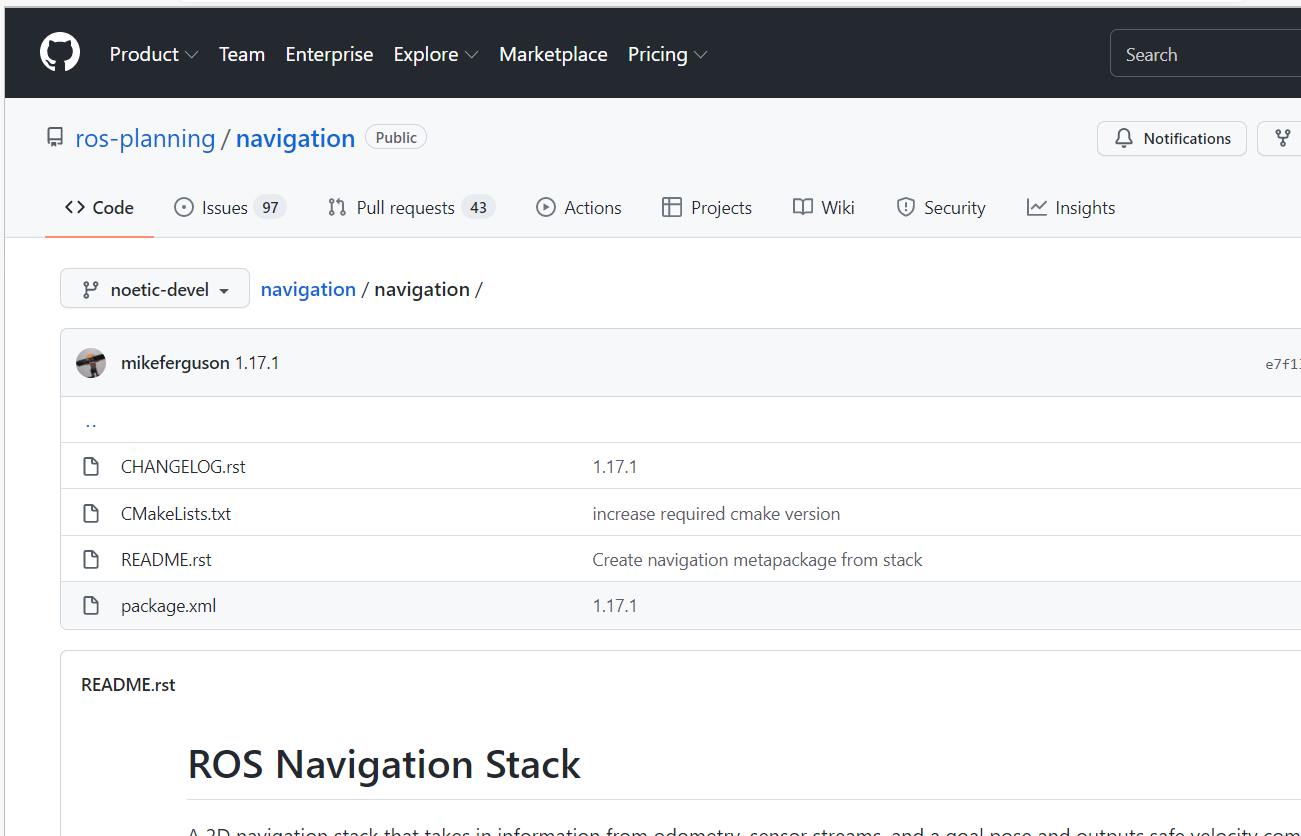Open the Security tab

pyautogui.click(x=941, y=208)
